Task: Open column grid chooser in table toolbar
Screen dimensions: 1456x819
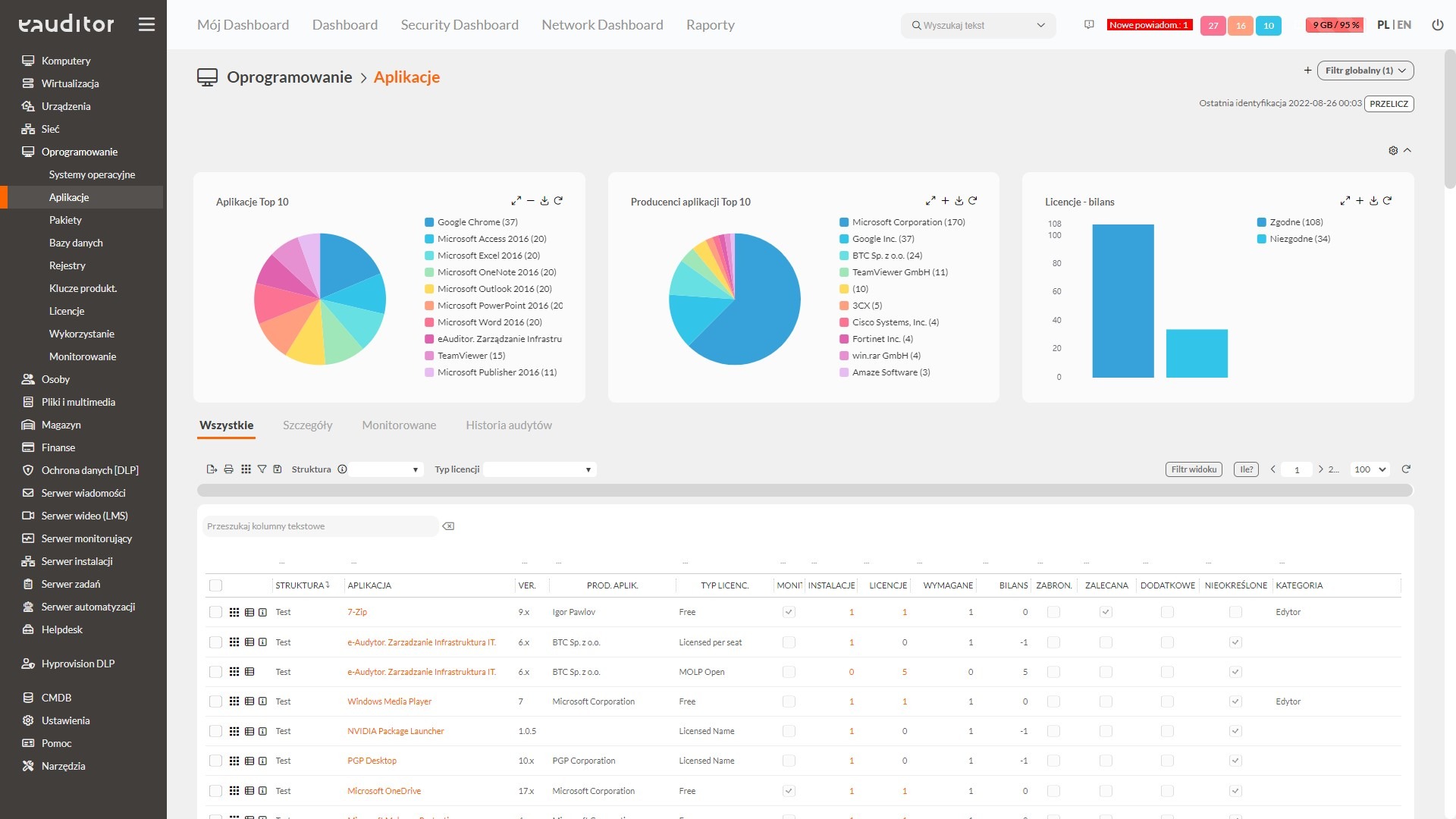Action: 246,469
